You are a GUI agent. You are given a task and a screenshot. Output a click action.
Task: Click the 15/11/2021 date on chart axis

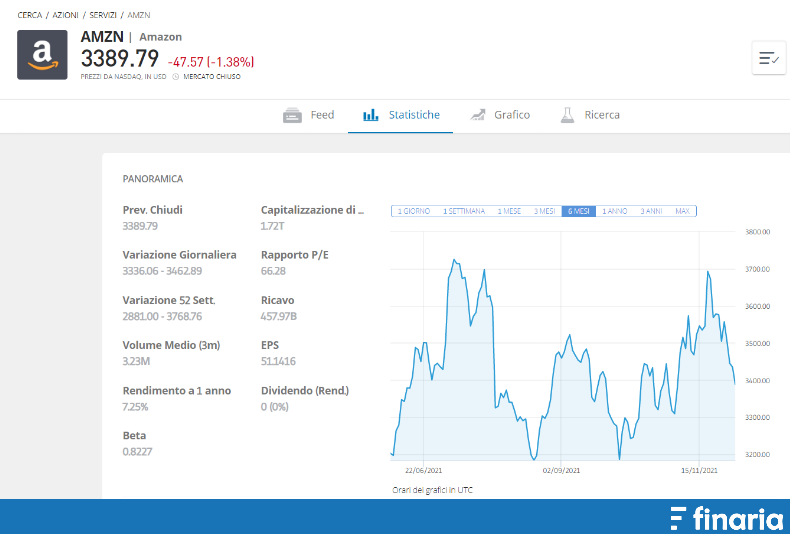[x=699, y=471]
